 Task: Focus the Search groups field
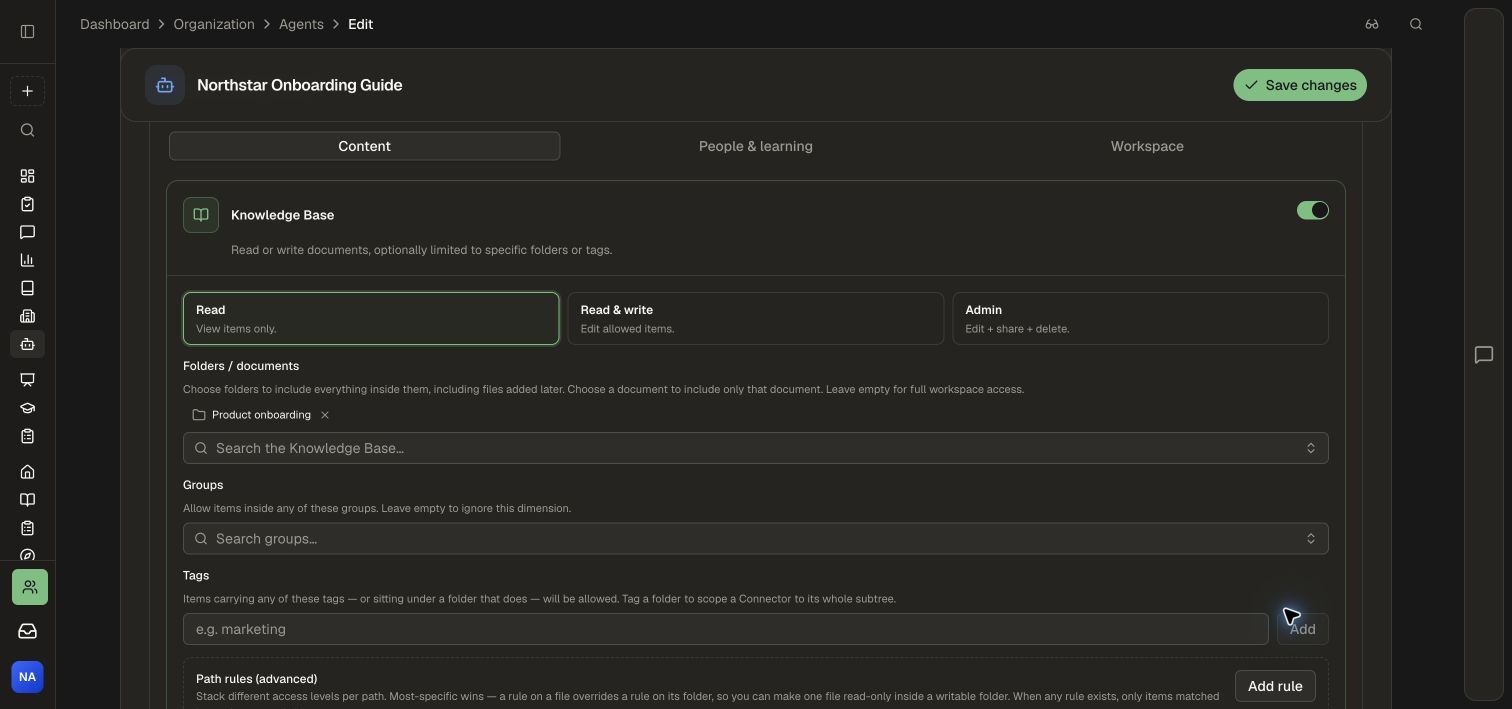[756, 539]
